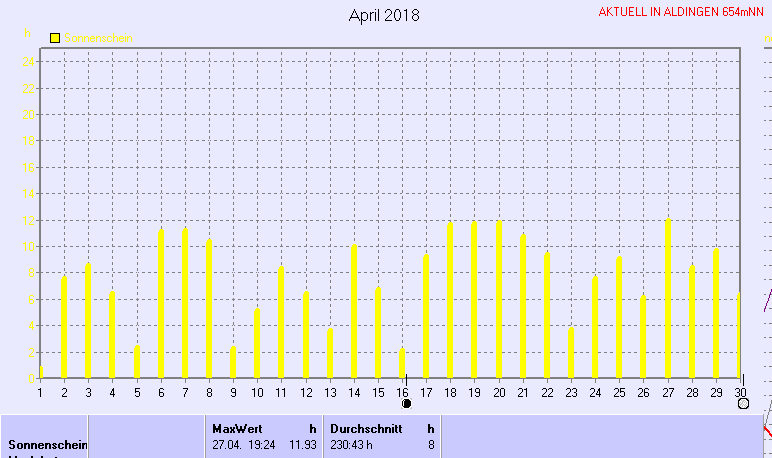Screen dimensions: 772x458
Task: Click the short bar for day 1
Action: coord(41,373)
